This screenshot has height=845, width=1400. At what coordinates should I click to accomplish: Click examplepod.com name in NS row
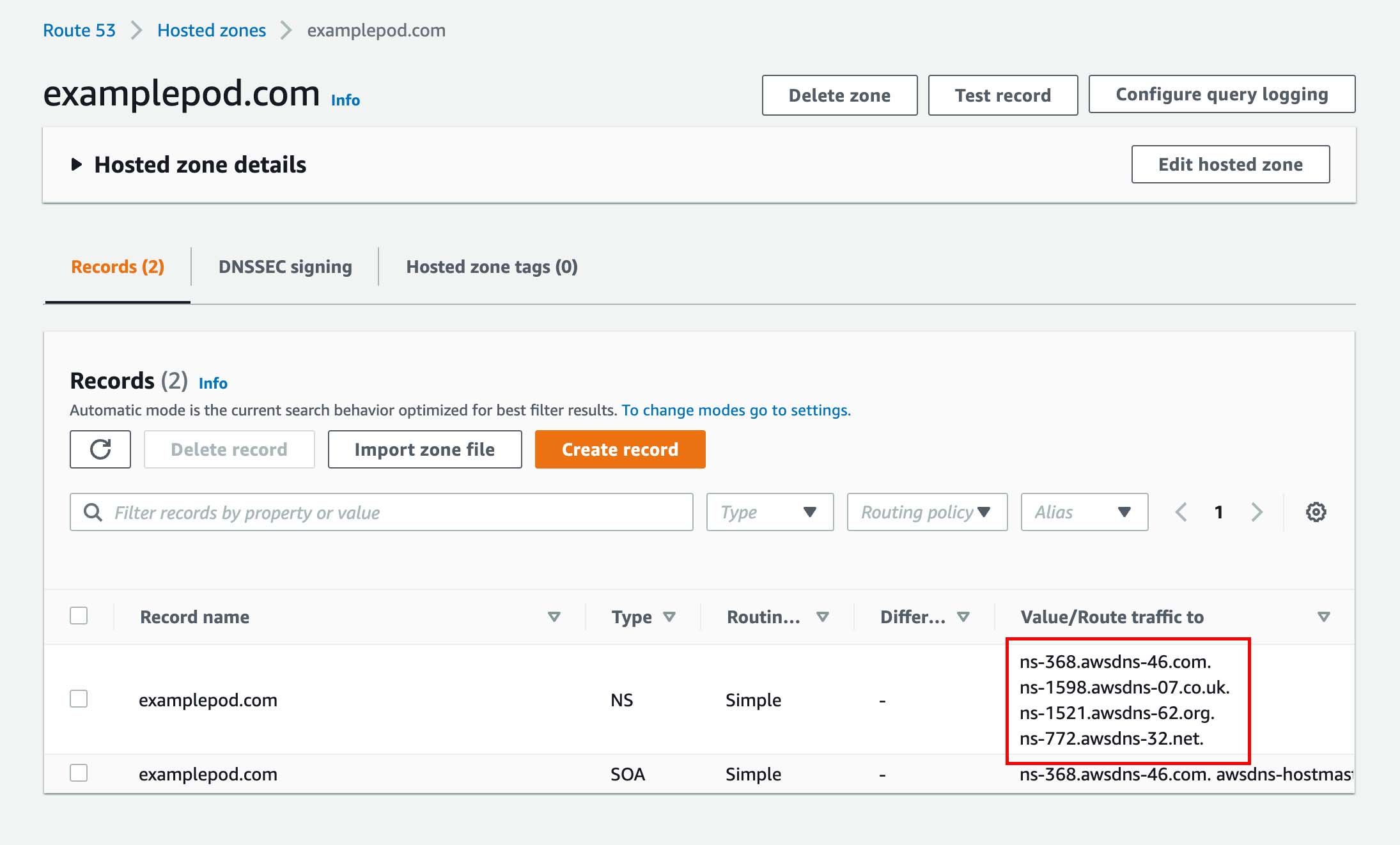208,700
